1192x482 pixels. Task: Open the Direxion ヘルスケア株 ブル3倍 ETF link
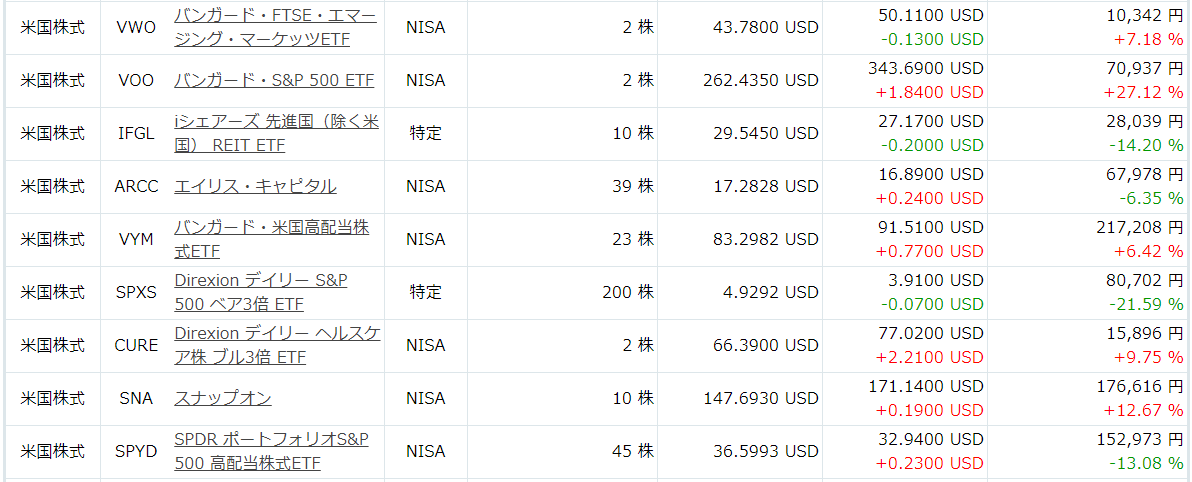click(x=277, y=345)
